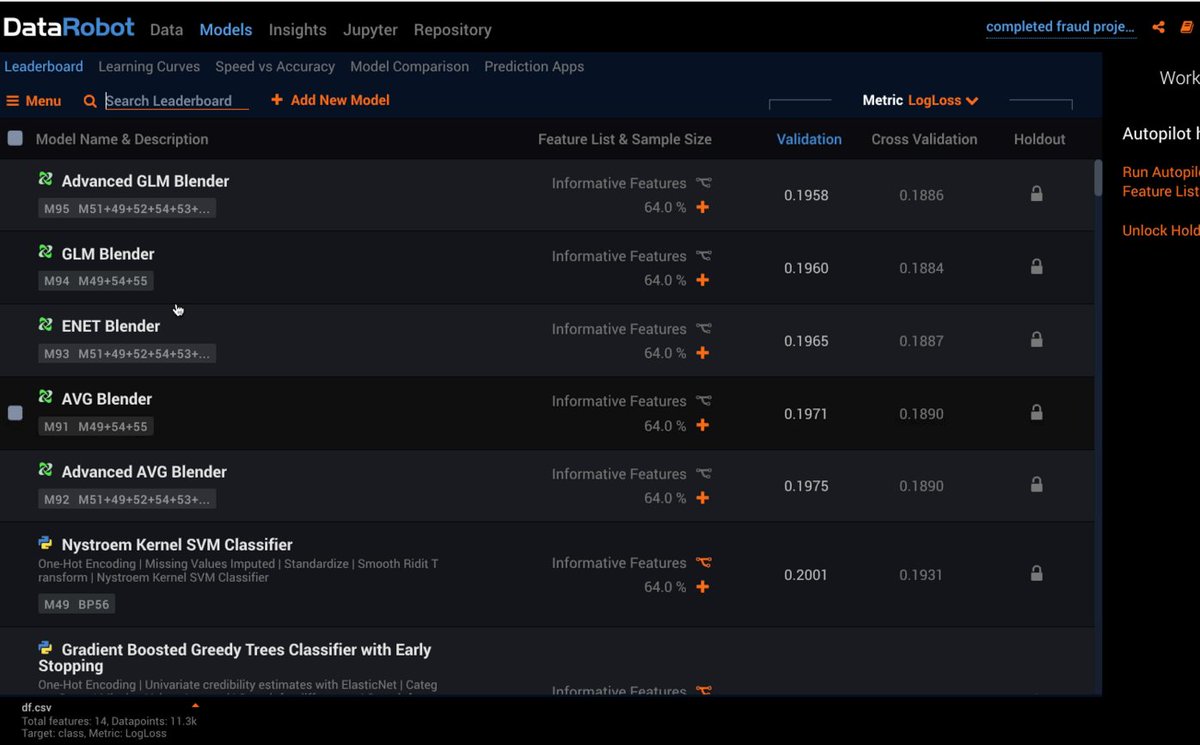
Task: Click the DataRobot logo
Action: click(69, 28)
